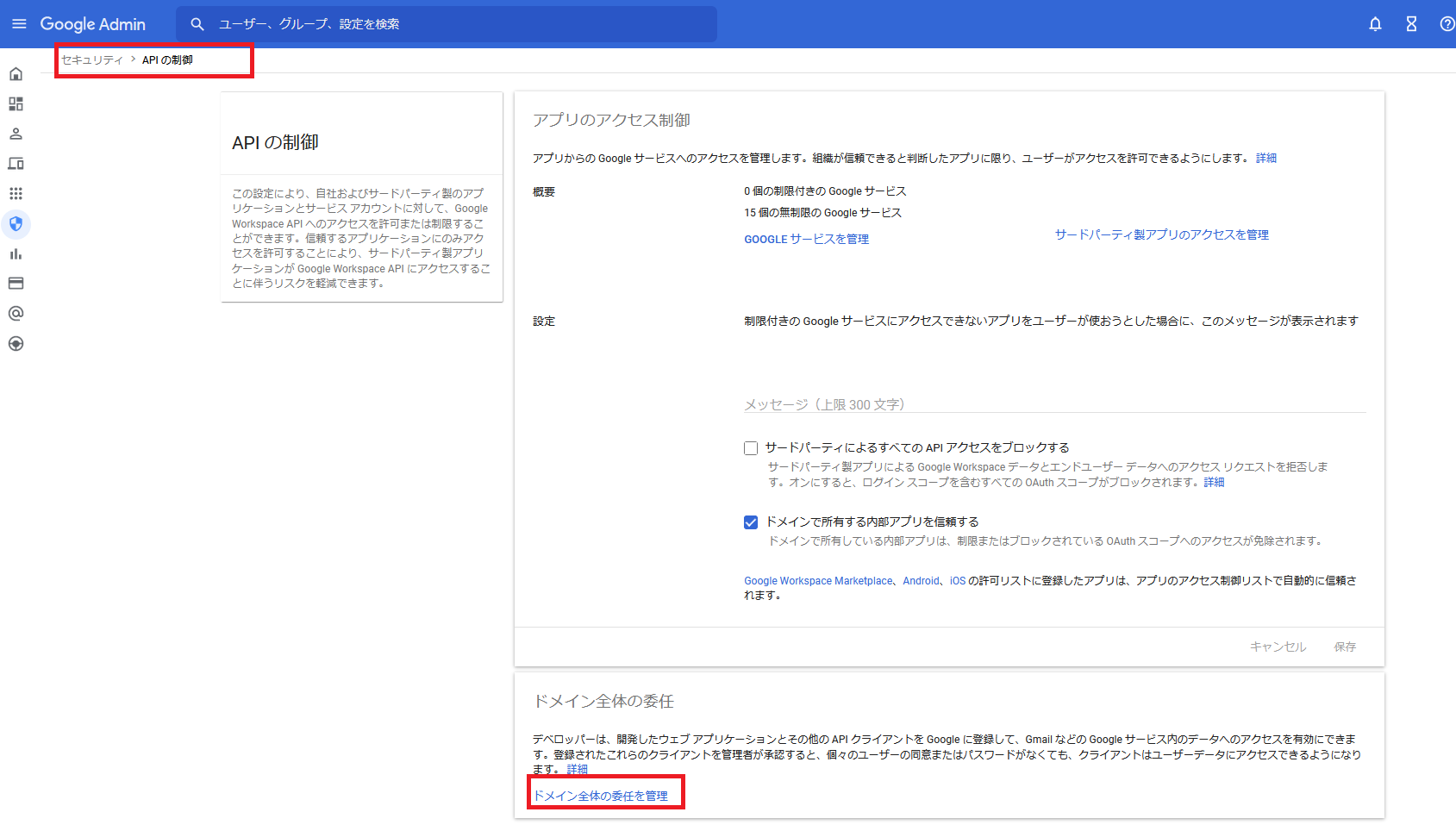Screen dimensions: 1456x831
Task: Click text 0 個の制限付きの Google サービス
Action: click(x=825, y=191)
